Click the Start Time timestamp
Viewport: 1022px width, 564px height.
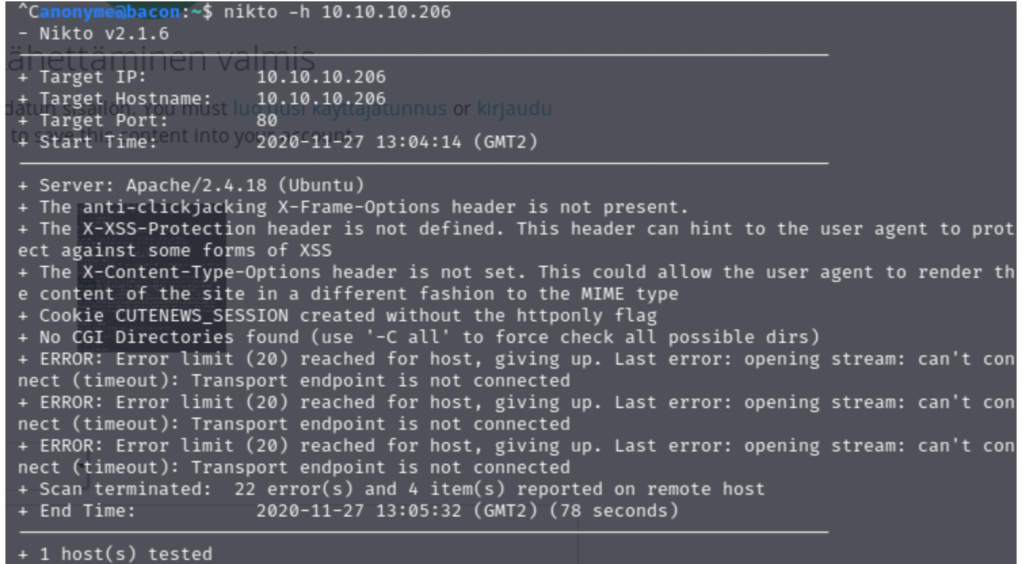pos(397,142)
